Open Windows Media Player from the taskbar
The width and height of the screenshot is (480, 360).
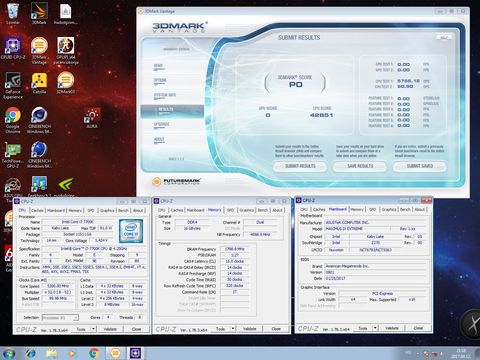pos(72,353)
